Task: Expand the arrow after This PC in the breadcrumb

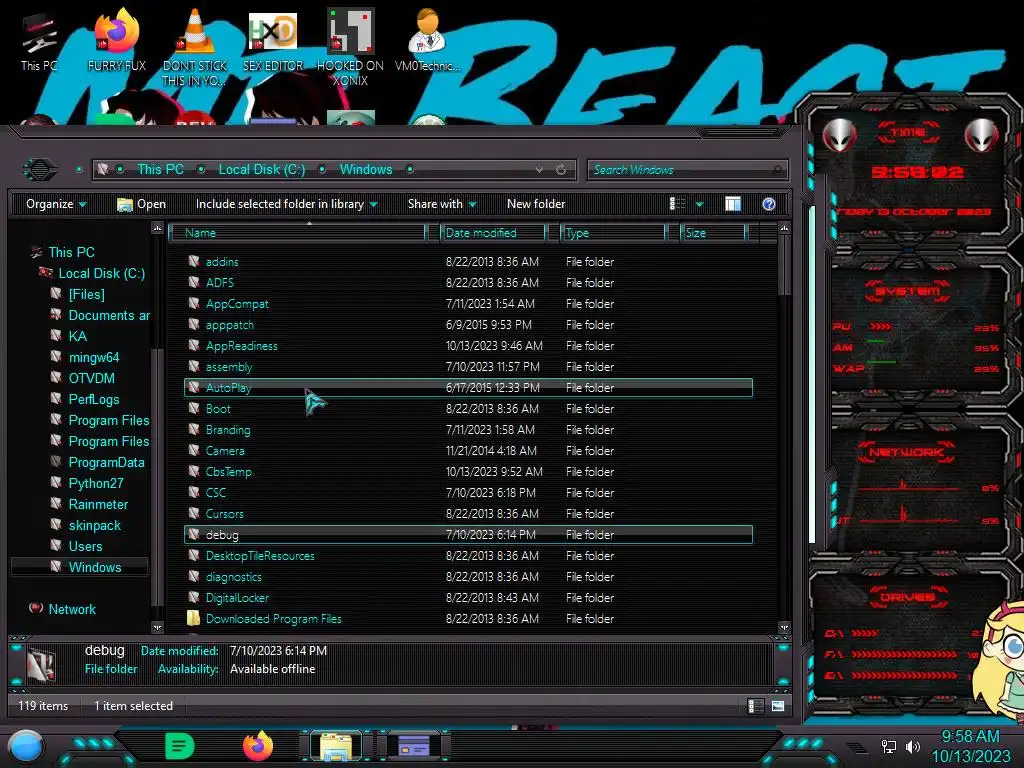Action: click(x=201, y=170)
